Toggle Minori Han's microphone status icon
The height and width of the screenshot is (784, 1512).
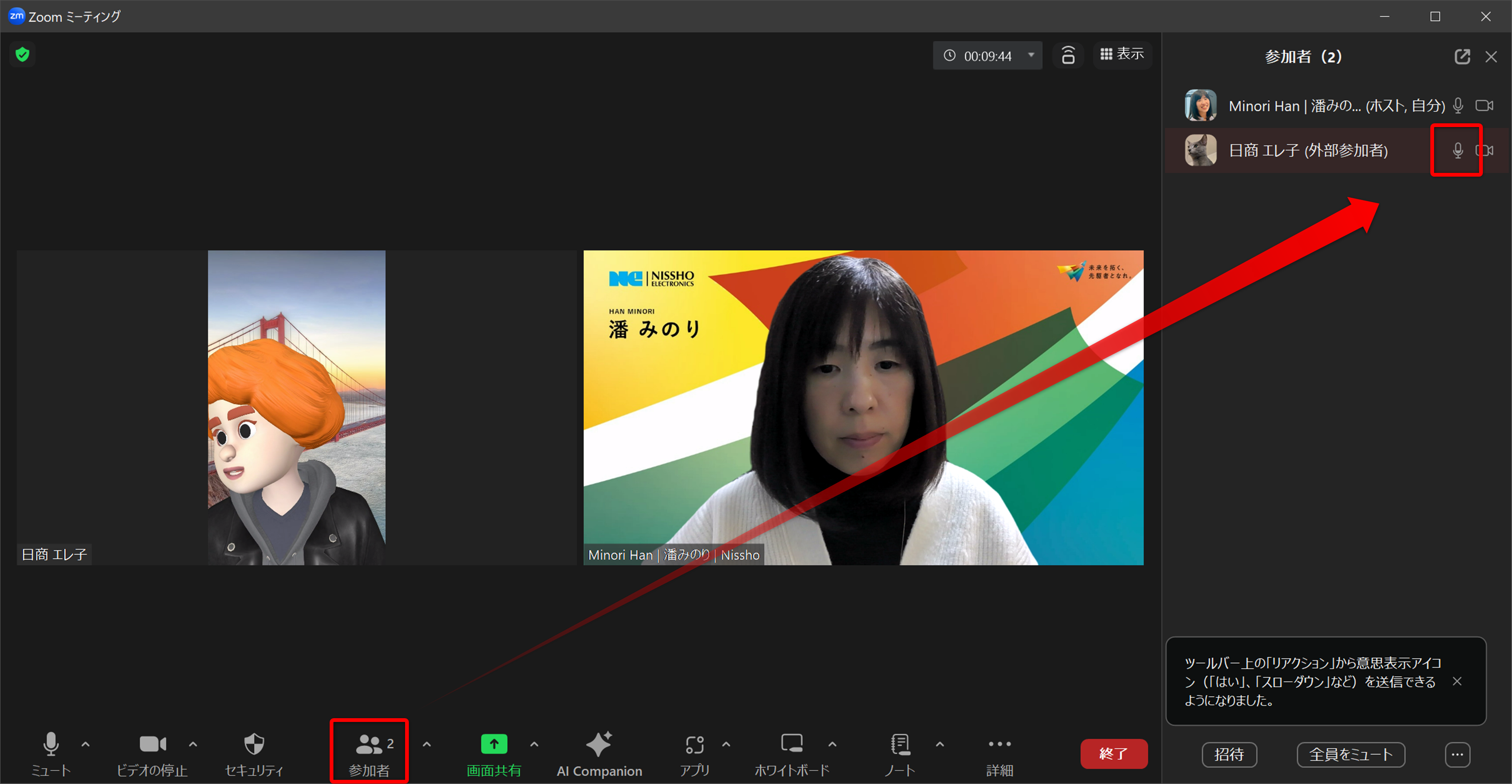[x=1457, y=106]
